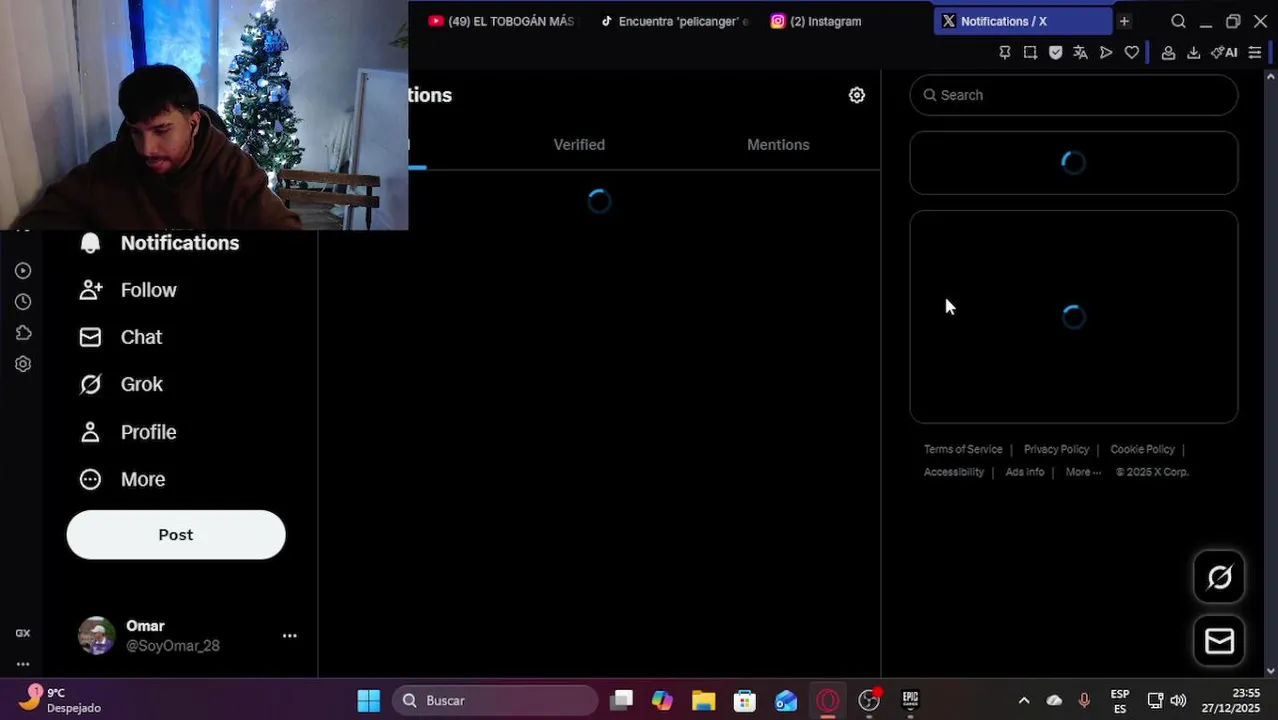Open Ads info footer link
The width and height of the screenshot is (1278, 720).
[1025, 472]
